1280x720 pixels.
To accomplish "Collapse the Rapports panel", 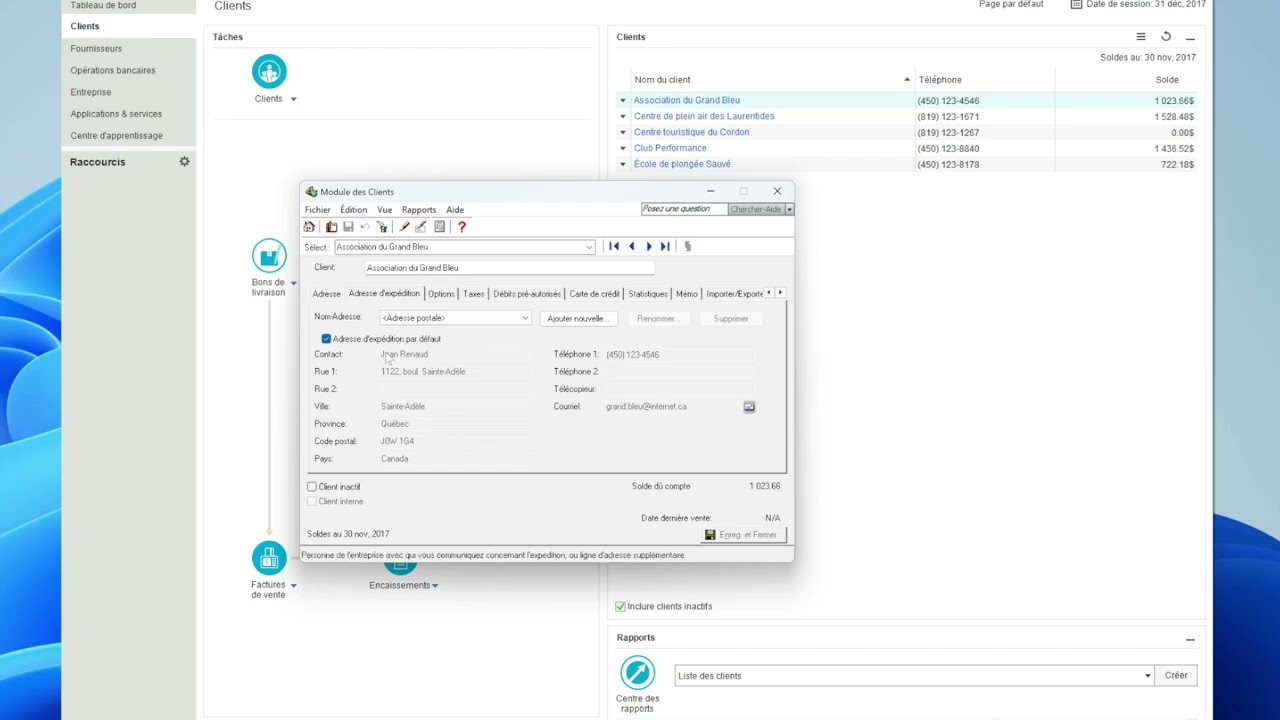I will click(x=1190, y=638).
